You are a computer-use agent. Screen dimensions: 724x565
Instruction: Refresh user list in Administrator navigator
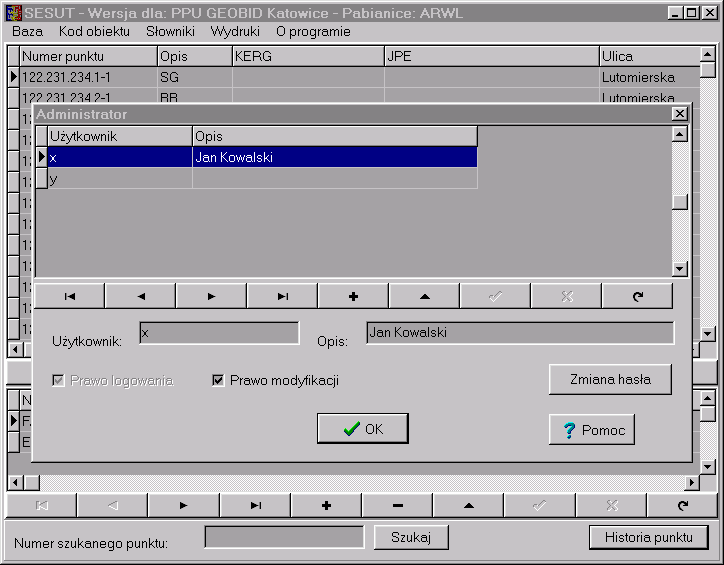tap(638, 296)
